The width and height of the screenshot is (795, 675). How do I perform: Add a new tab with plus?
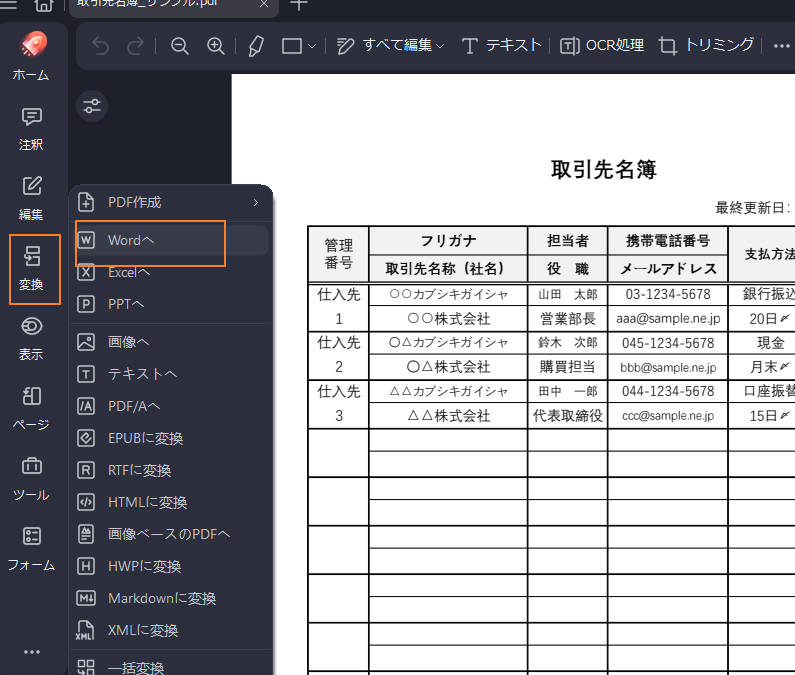tap(299, 5)
